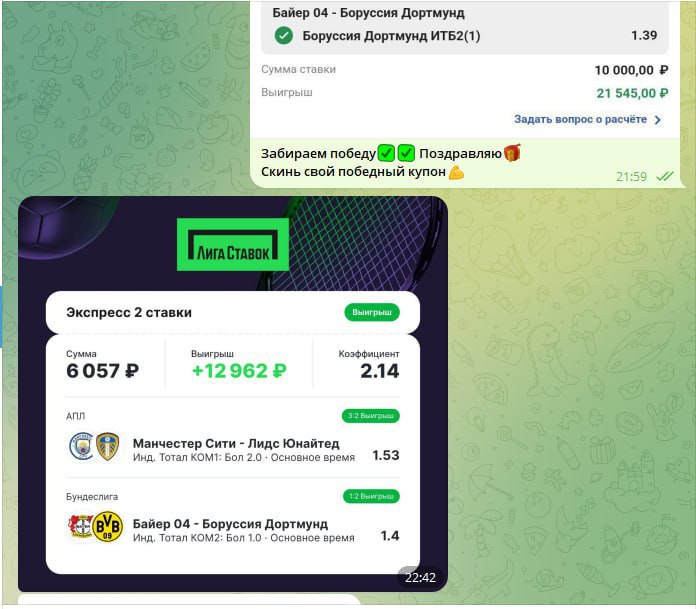This screenshot has width=696, height=609.
Task: Click the Bayer 04 Leverkusen crest
Action: [80, 526]
